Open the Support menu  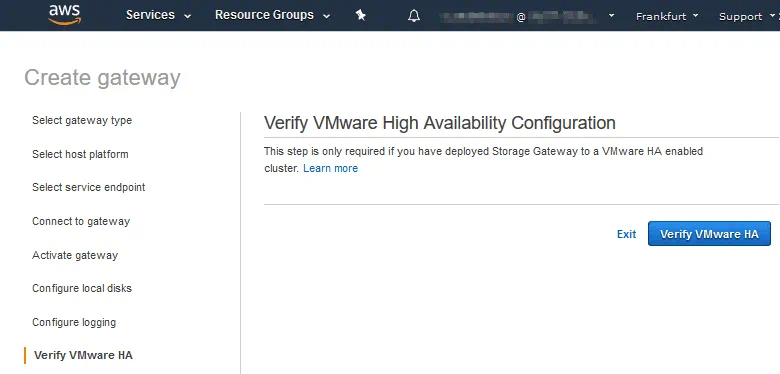pos(745,16)
